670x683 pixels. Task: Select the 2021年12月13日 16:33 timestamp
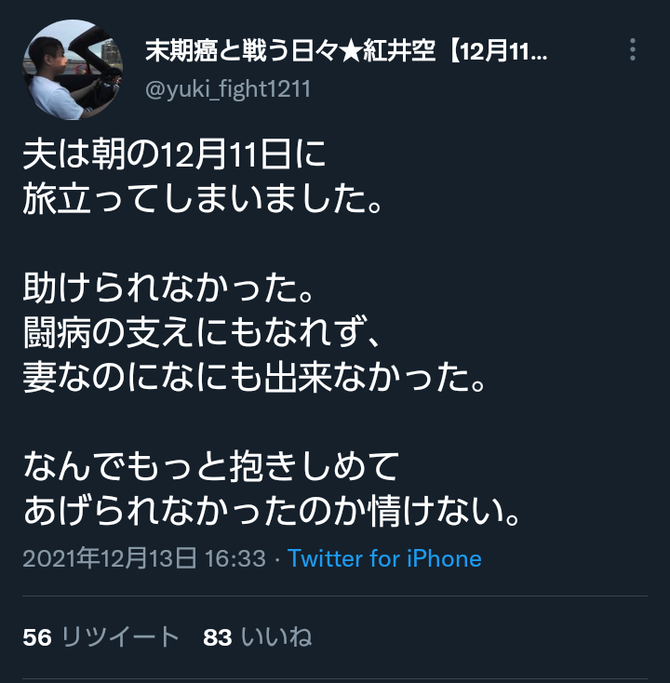pos(144,558)
